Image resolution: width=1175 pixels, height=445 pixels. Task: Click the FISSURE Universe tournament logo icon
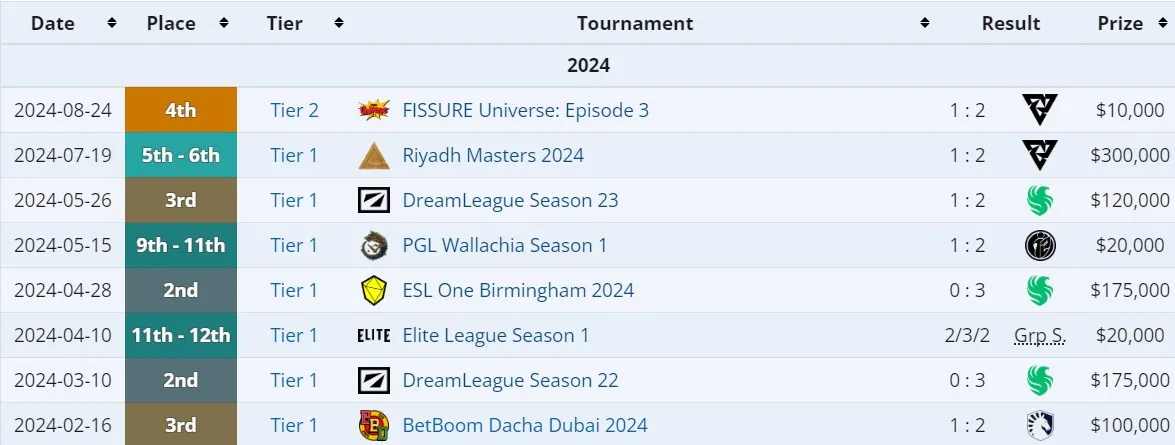[373, 110]
